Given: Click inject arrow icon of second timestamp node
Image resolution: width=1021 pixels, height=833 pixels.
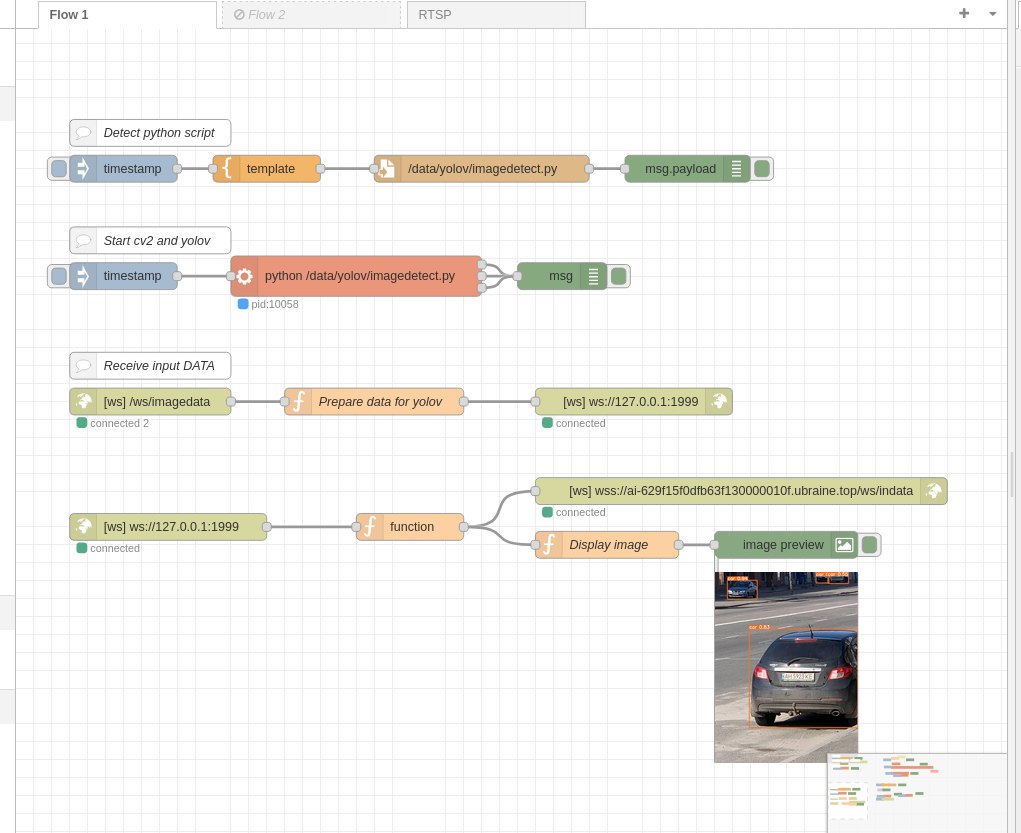Looking at the screenshot, I should [83, 276].
